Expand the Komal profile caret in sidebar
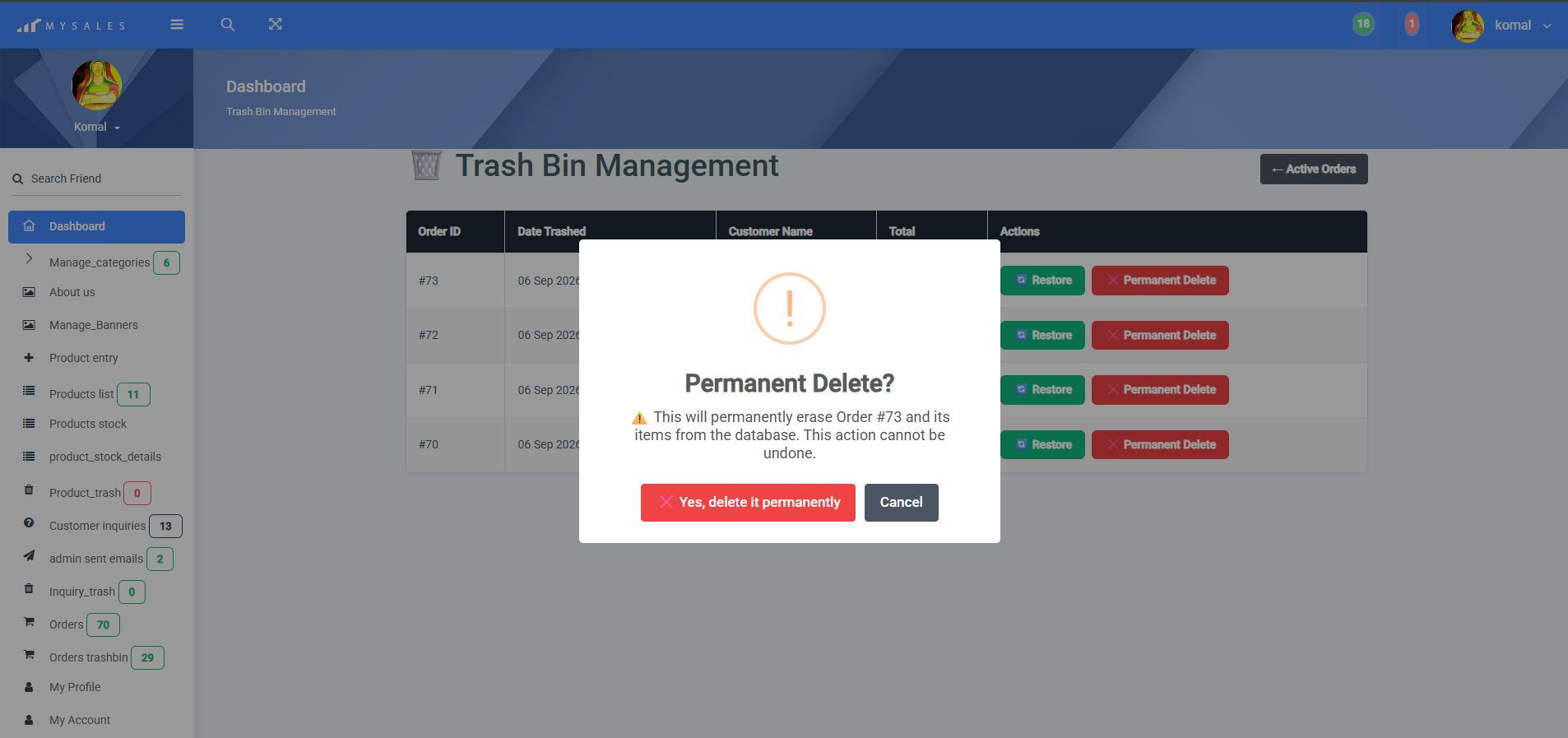This screenshot has height=738, width=1568. [117, 128]
